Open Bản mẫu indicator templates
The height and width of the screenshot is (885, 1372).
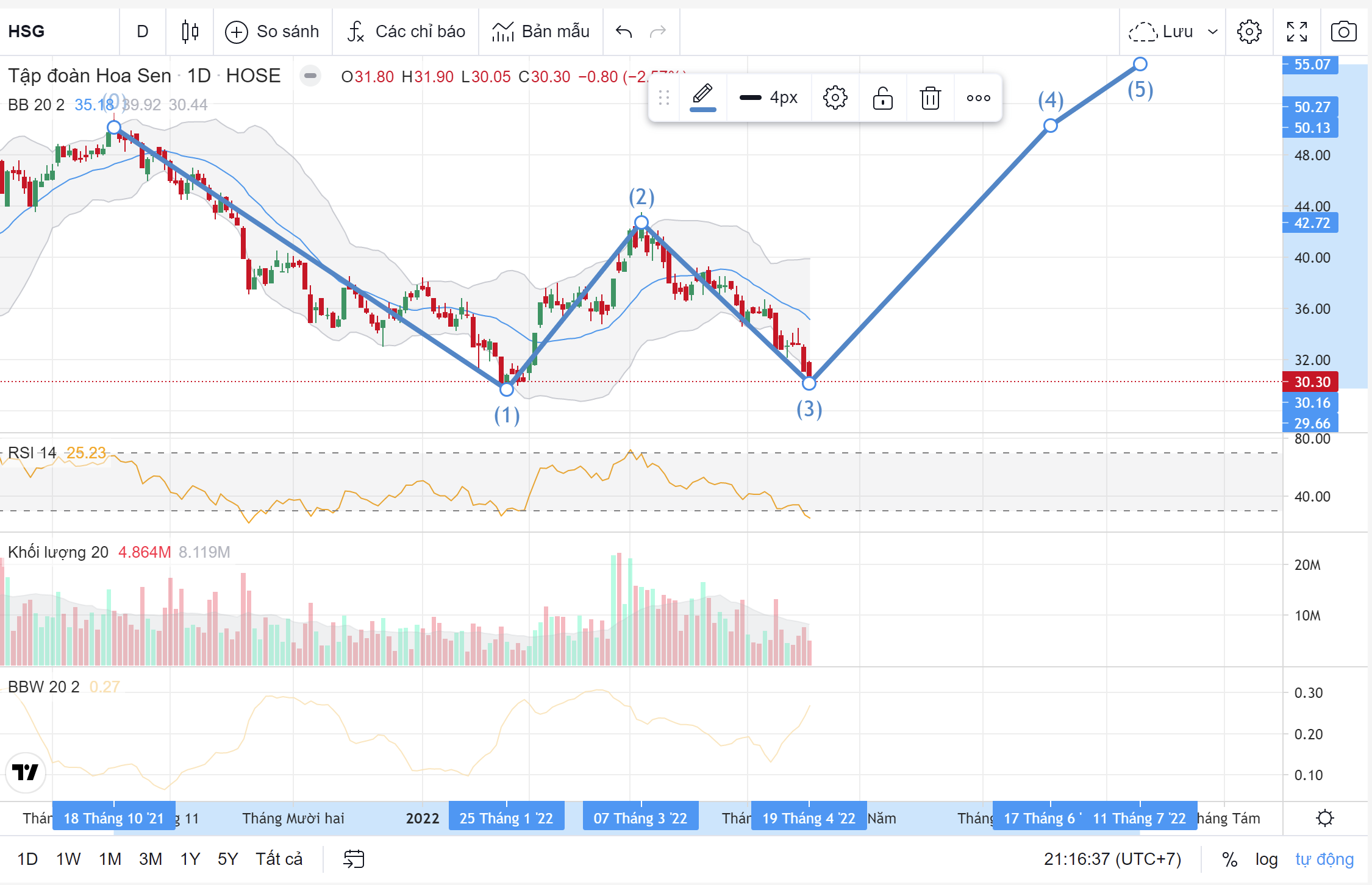click(x=541, y=31)
